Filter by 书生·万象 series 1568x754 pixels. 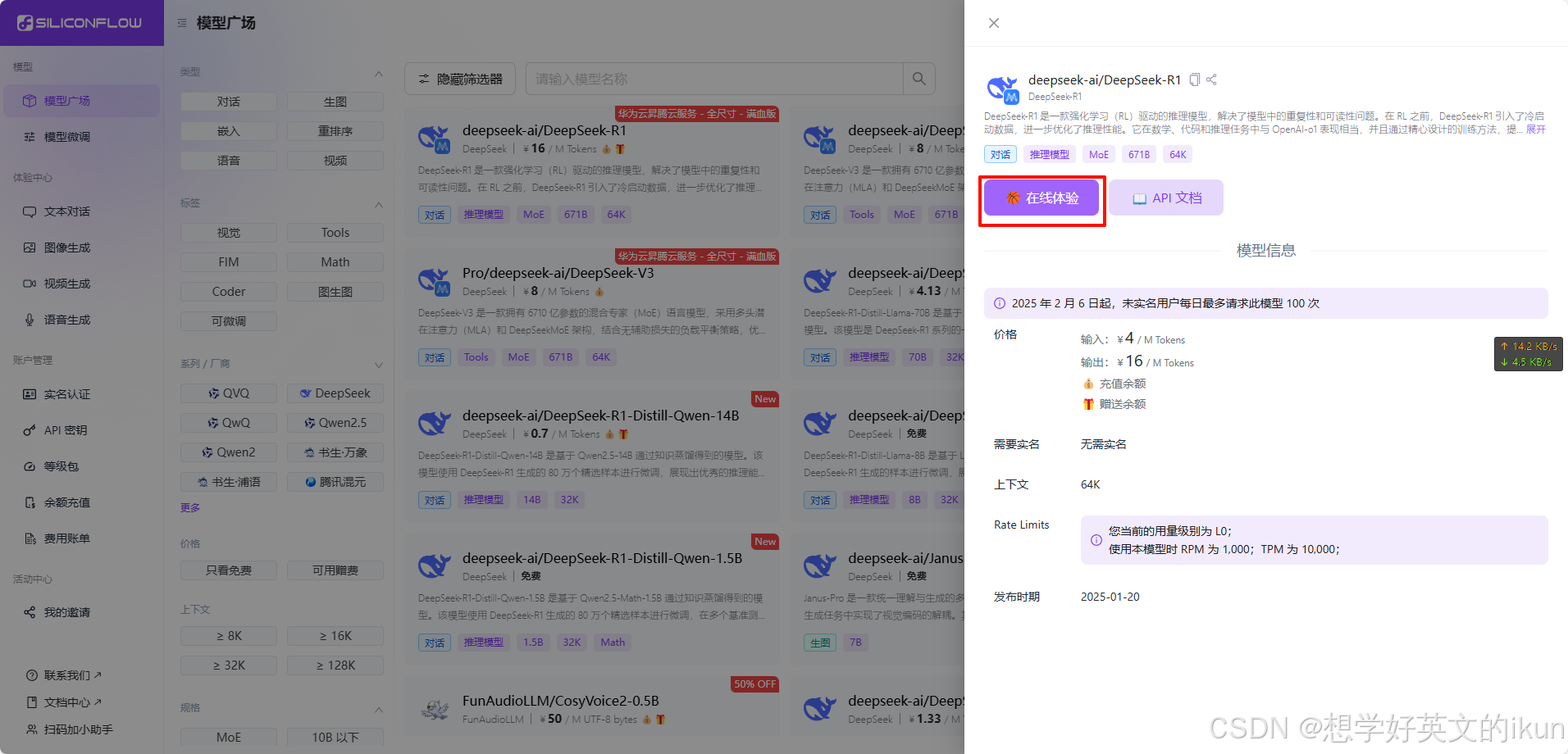(x=335, y=452)
